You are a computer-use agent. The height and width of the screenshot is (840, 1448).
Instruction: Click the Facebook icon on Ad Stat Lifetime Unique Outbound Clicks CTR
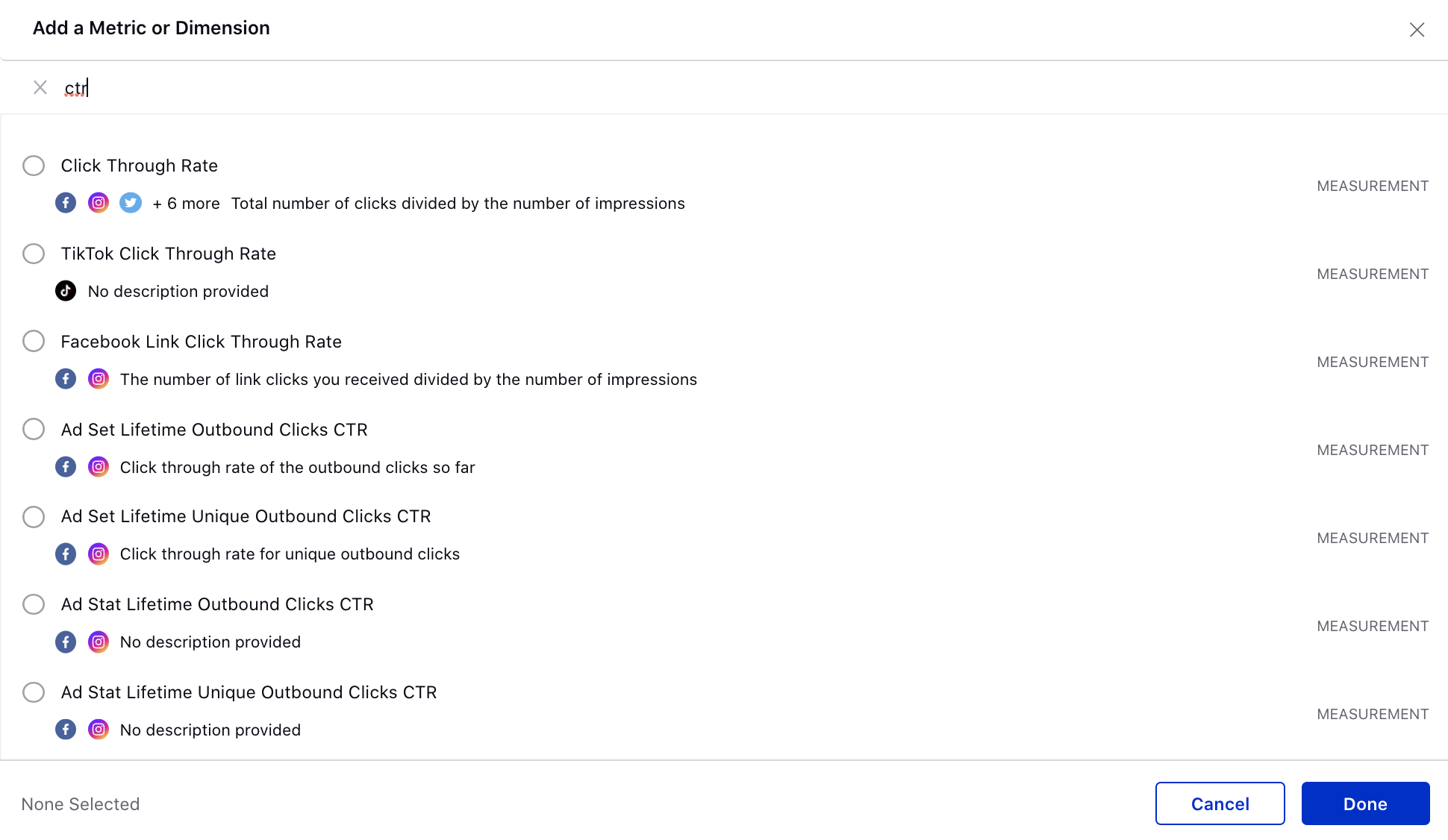coord(67,729)
